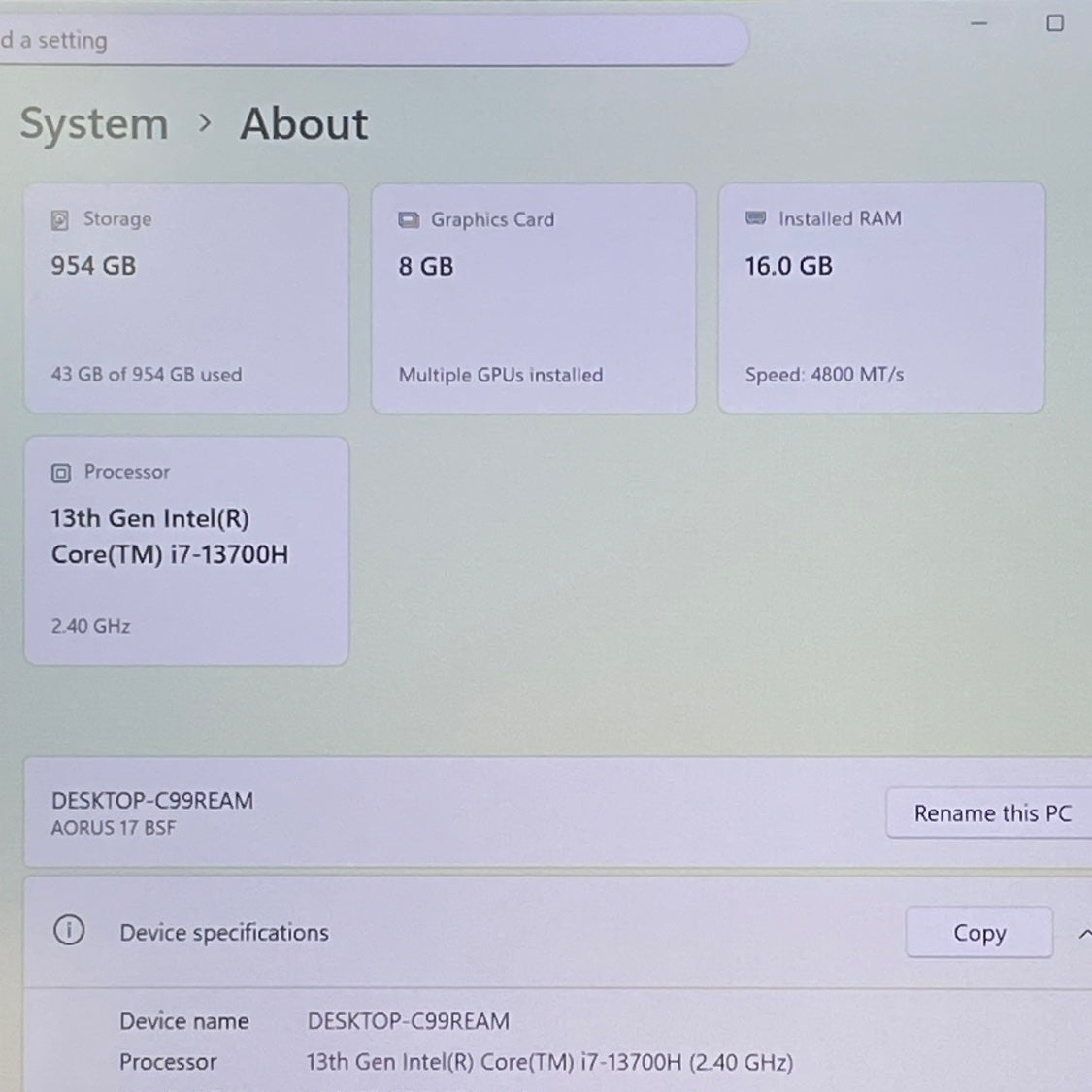The image size is (1092, 1092).
Task: Open the Storage summary card
Action: point(186,296)
